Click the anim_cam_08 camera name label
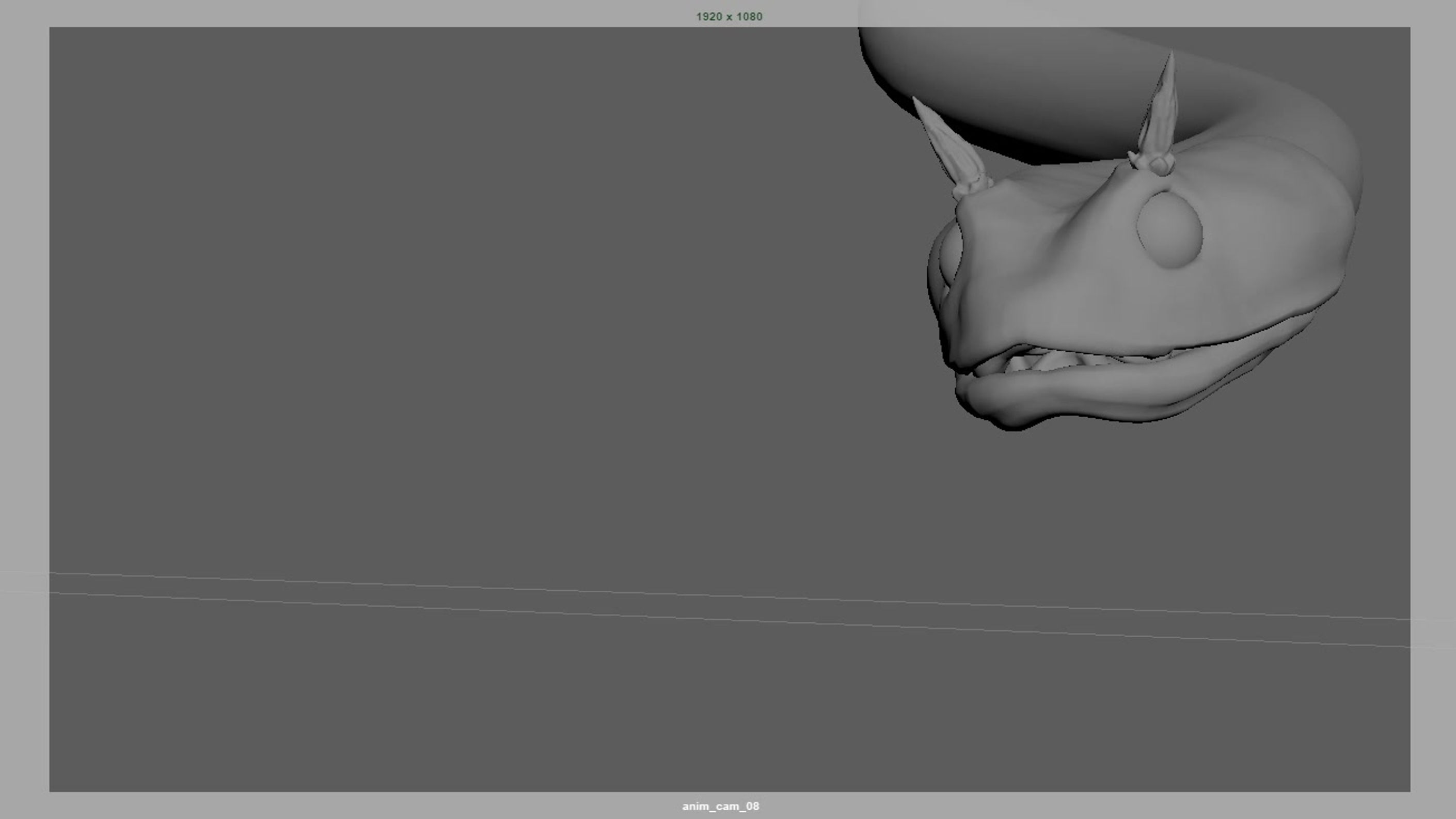Viewport: 1456px width, 819px height. [721, 806]
